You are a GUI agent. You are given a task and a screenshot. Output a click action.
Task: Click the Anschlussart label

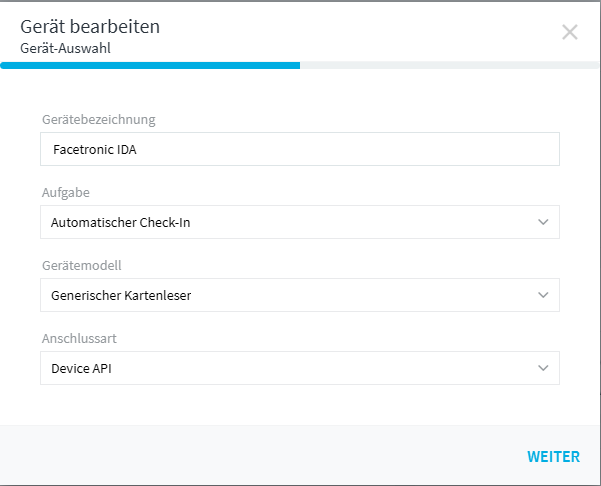point(79,338)
